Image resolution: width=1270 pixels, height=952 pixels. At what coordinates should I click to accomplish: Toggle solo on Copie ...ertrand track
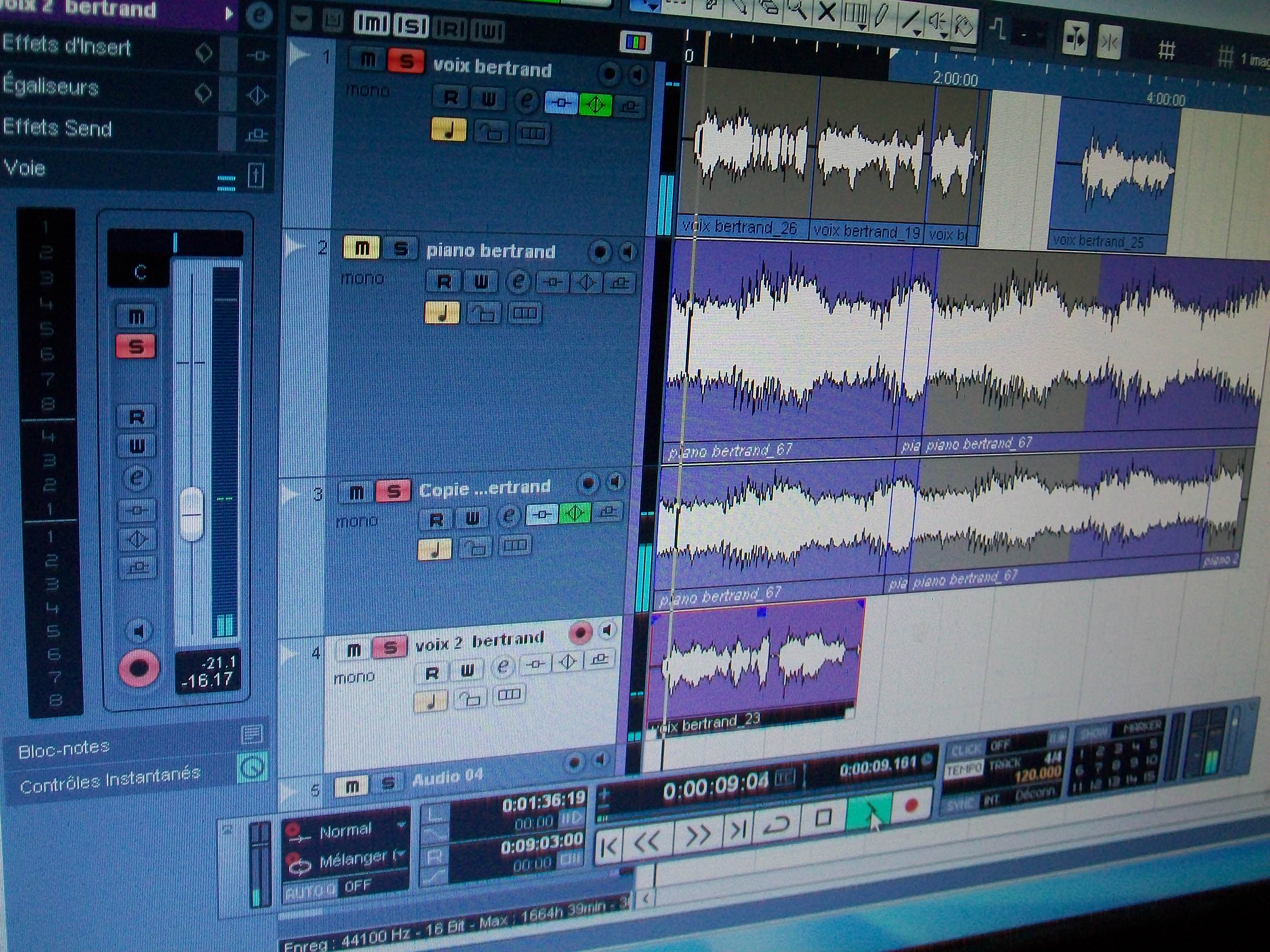[393, 492]
